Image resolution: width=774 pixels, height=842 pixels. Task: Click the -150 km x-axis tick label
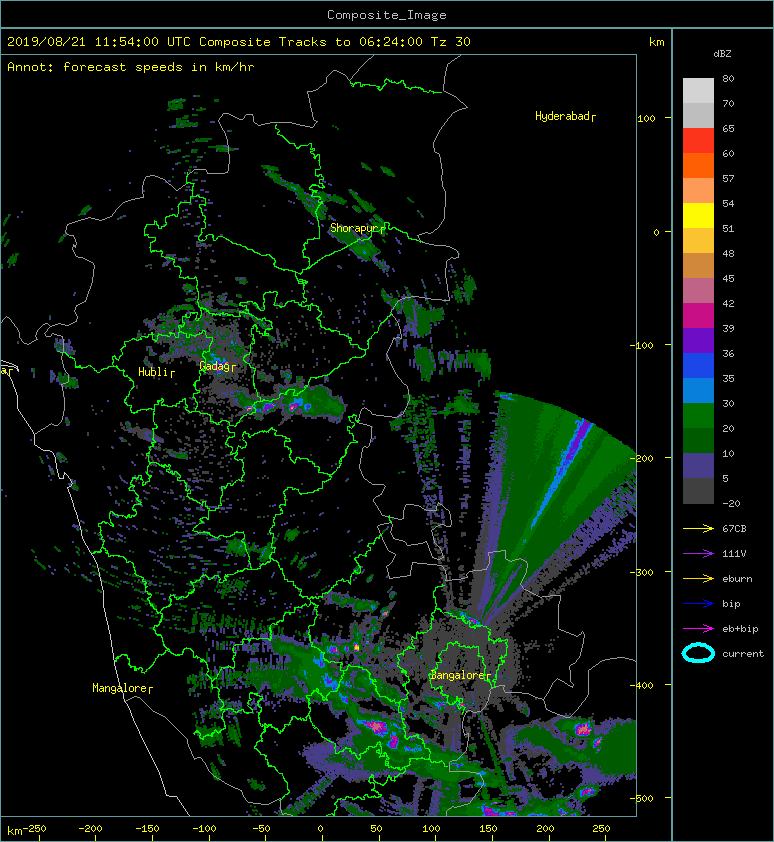pyautogui.click(x=147, y=829)
